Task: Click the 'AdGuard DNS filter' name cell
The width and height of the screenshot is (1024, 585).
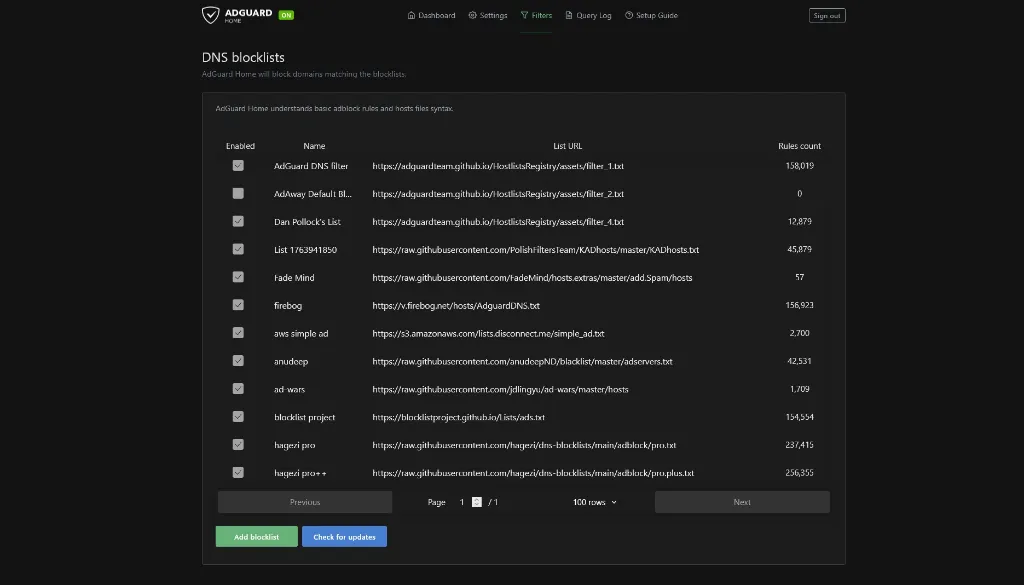Action: (311, 166)
